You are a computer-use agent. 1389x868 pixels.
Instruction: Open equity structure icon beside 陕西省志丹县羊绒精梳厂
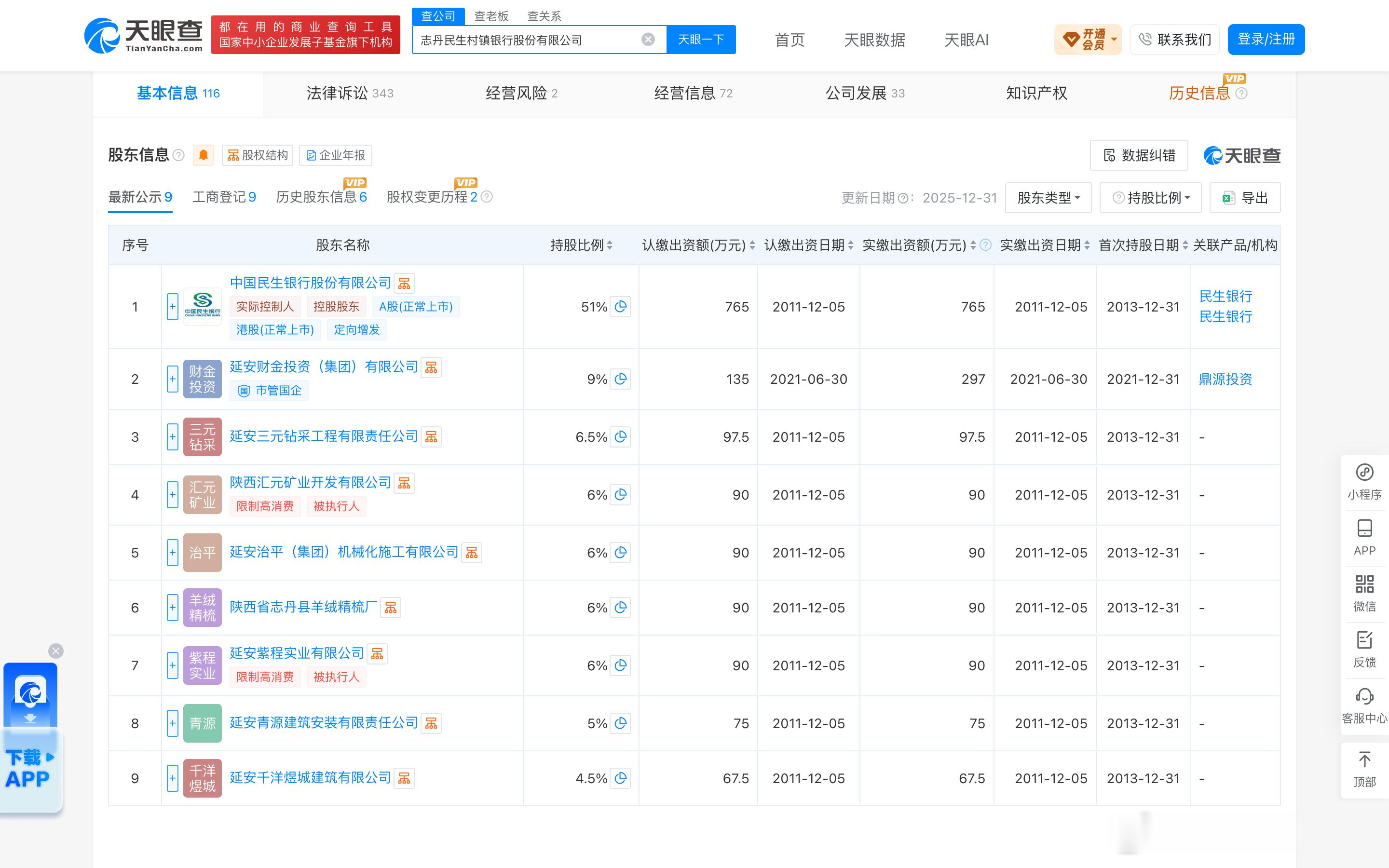pyautogui.click(x=391, y=608)
